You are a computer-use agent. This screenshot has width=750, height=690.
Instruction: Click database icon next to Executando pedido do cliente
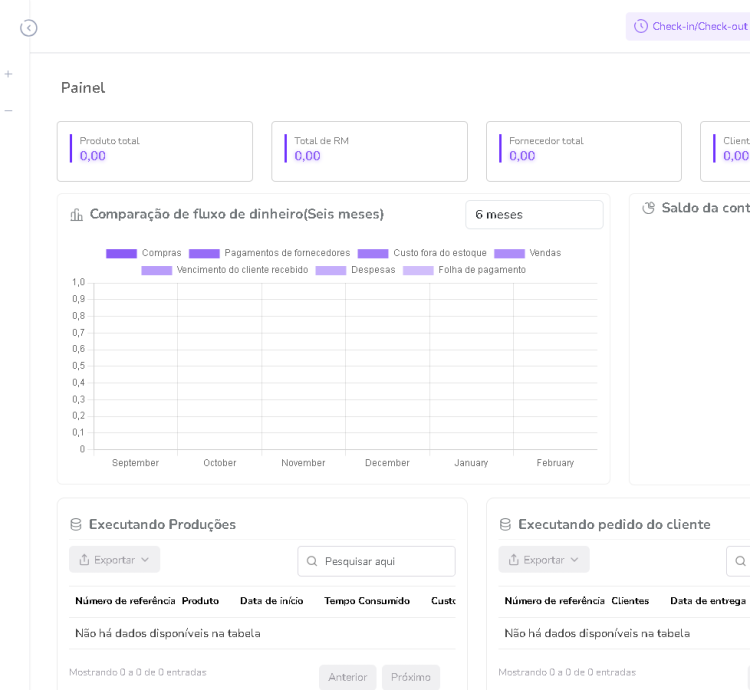[x=505, y=525]
